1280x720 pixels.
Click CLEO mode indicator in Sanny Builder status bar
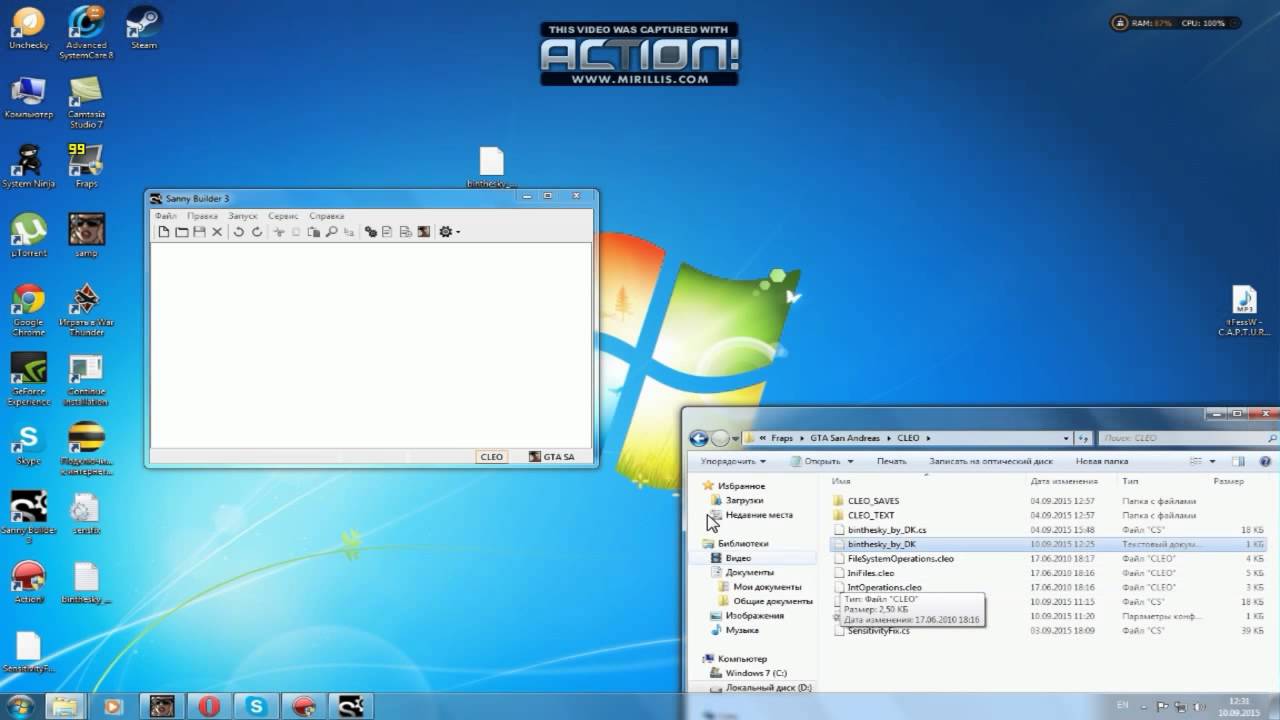[491, 457]
